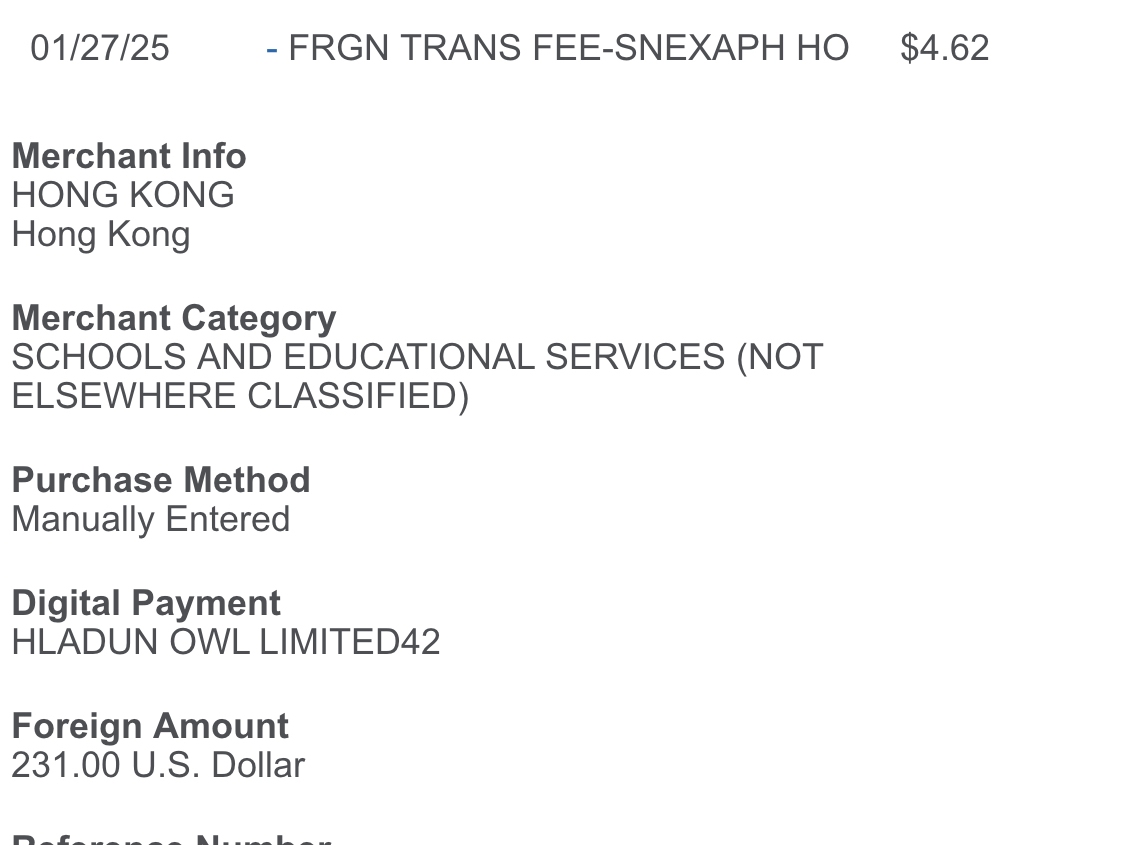Select the 01/27/25 transaction date

click(100, 49)
